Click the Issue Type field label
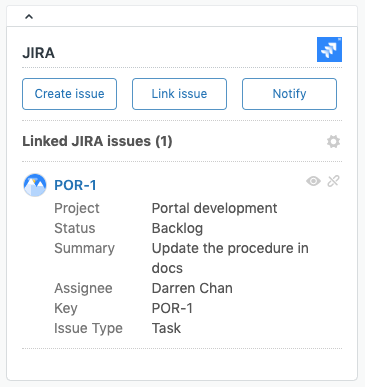Viewport: 365px width, 387px height. (88, 329)
